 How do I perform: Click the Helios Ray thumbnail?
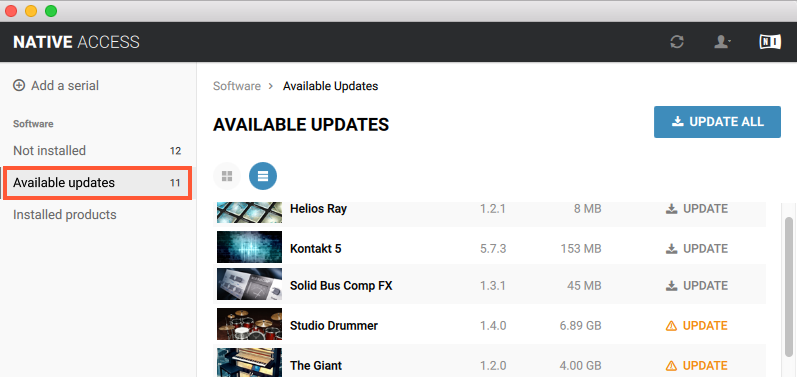click(x=249, y=212)
